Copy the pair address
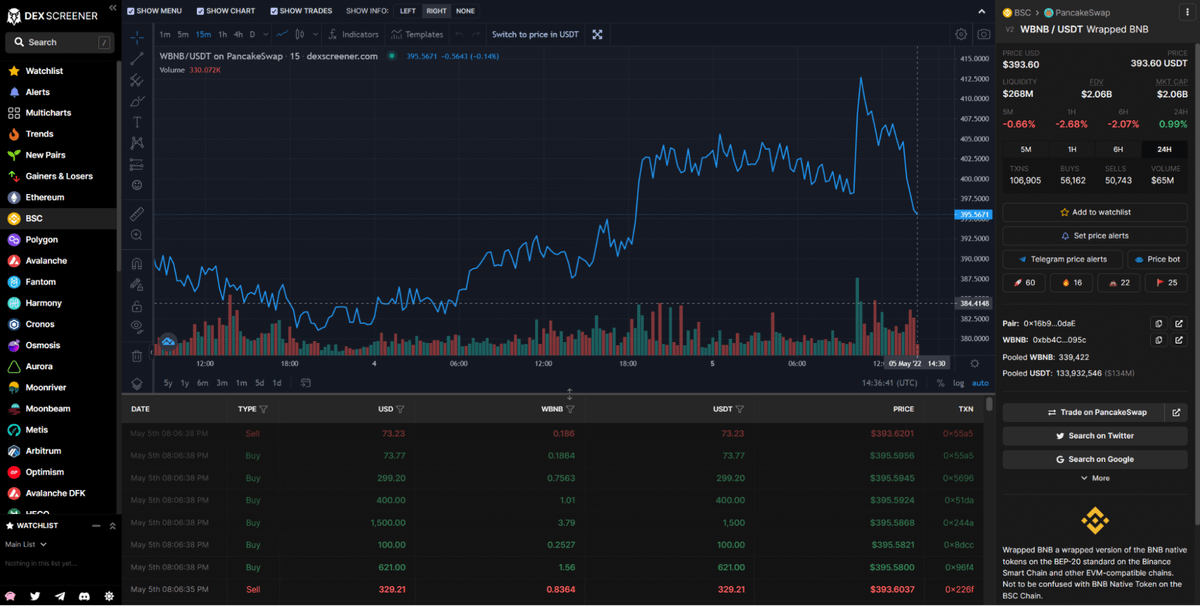 point(1158,324)
